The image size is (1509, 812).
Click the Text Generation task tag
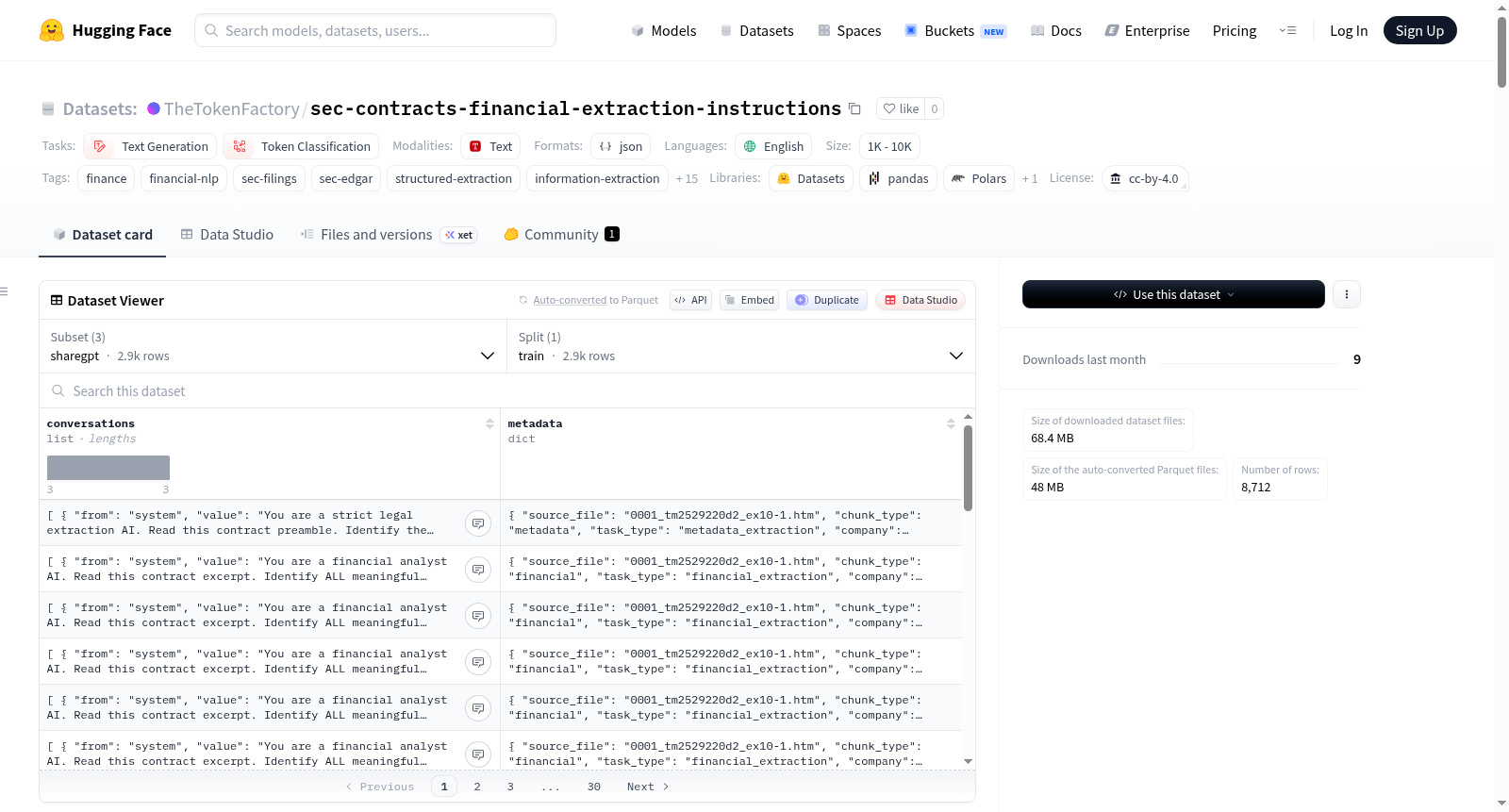click(150, 146)
